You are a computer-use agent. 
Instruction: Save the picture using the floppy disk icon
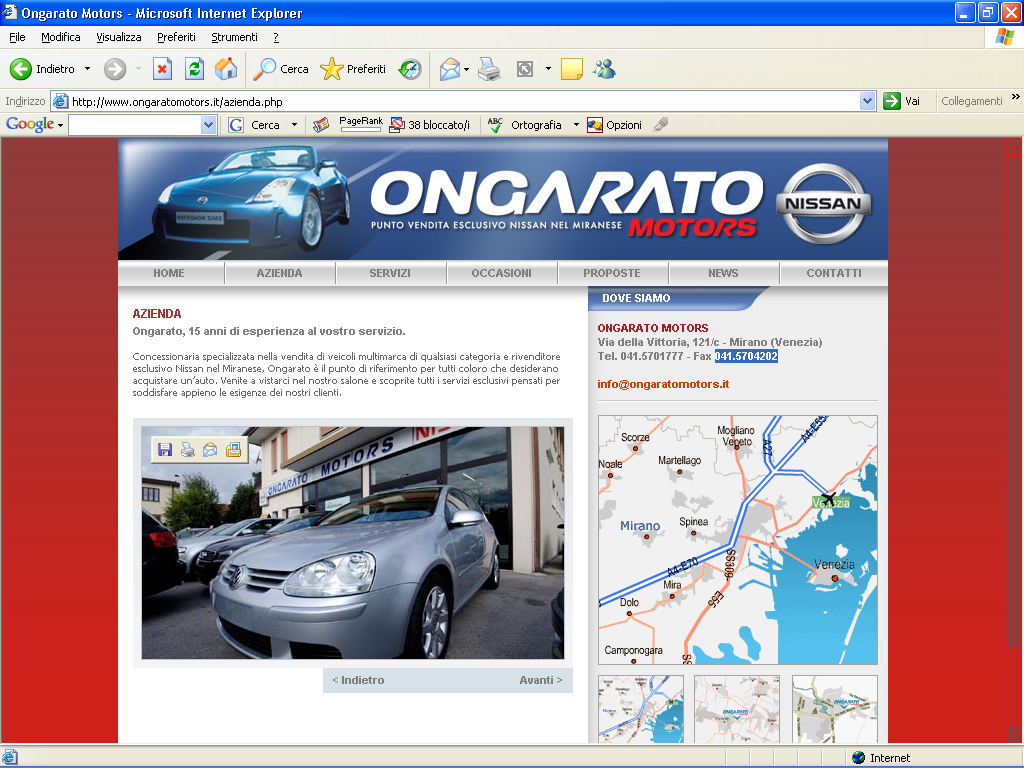tap(165, 449)
